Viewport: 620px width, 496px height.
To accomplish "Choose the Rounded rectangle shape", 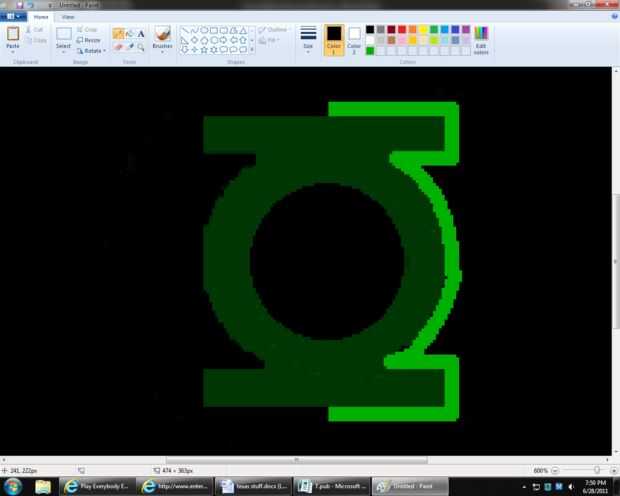I will 224,30.
